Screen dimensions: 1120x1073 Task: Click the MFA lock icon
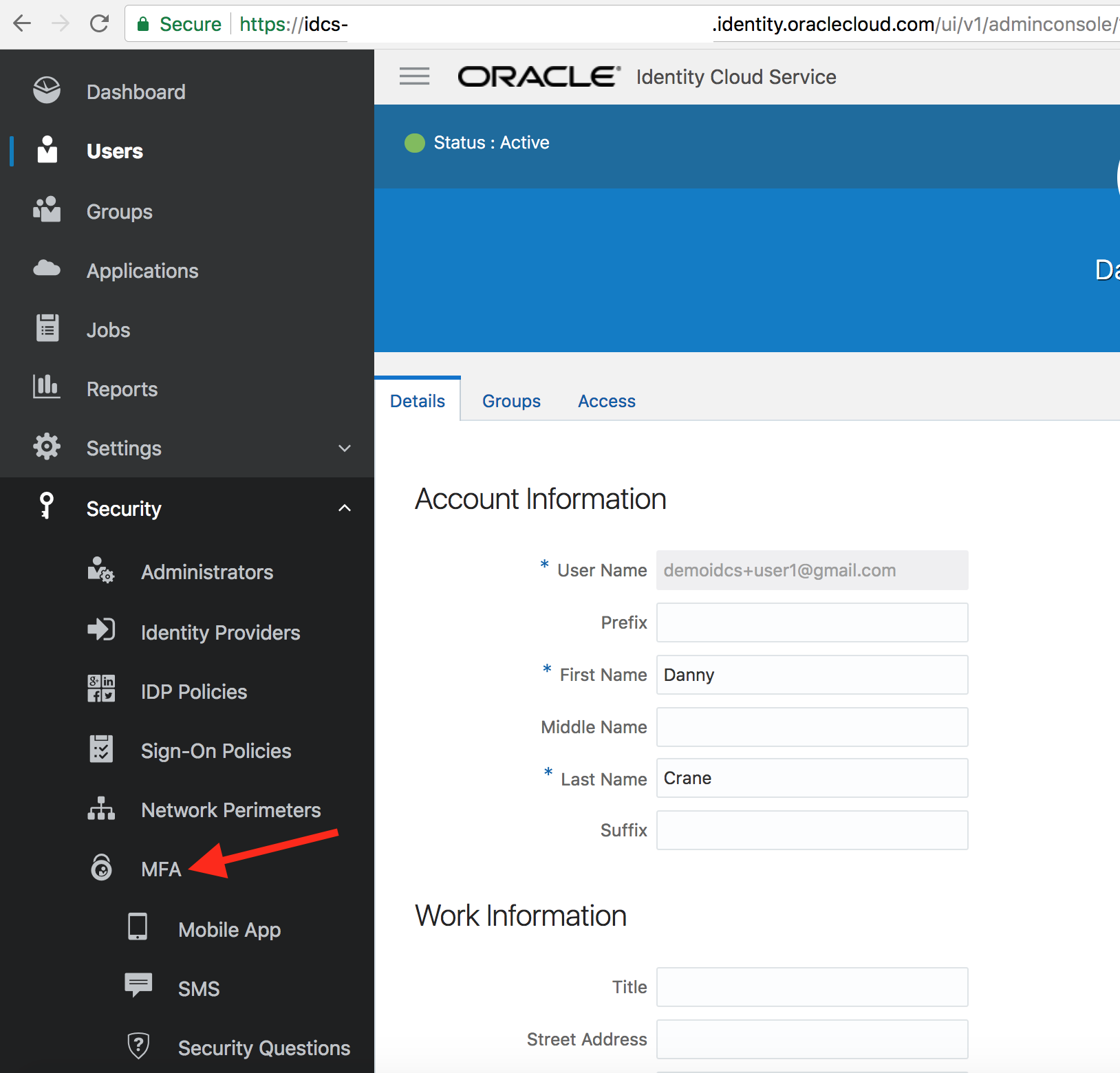[102, 867]
